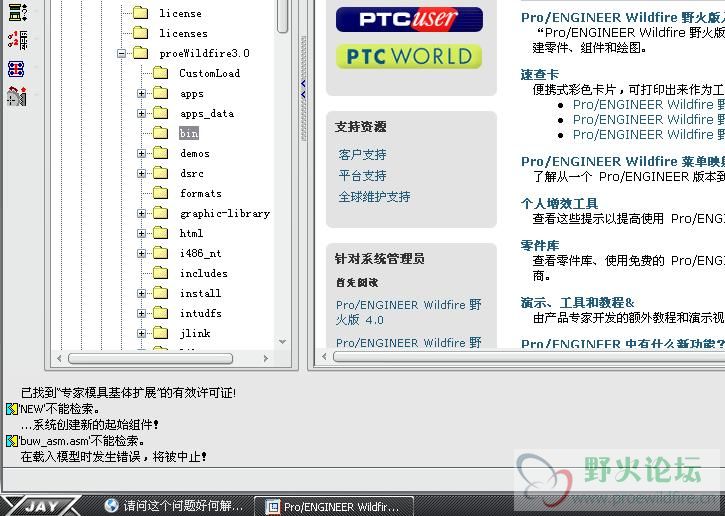Switch to the 请问这个问题好何解… taskbar window
The image size is (725, 516).
pyautogui.click(x=173, y=506)
